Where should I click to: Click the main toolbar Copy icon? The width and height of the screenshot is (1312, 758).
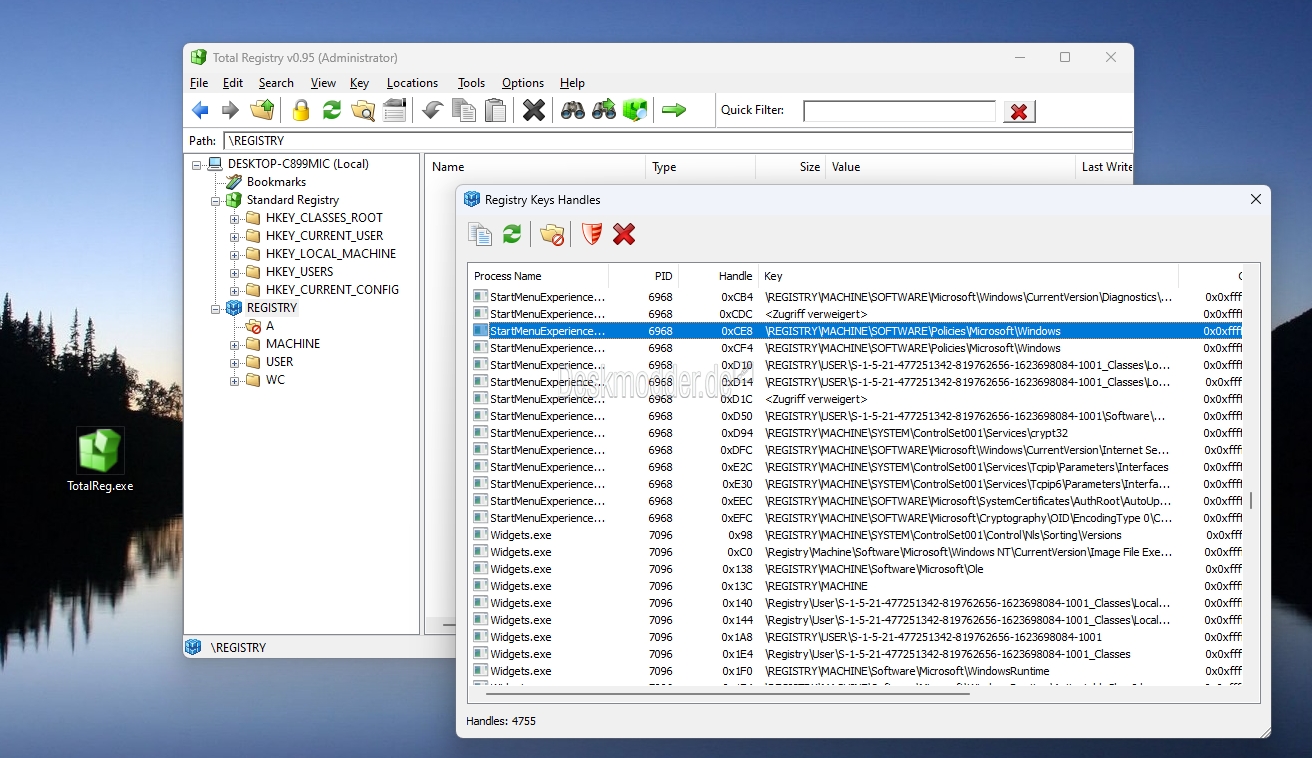[464, 110]
